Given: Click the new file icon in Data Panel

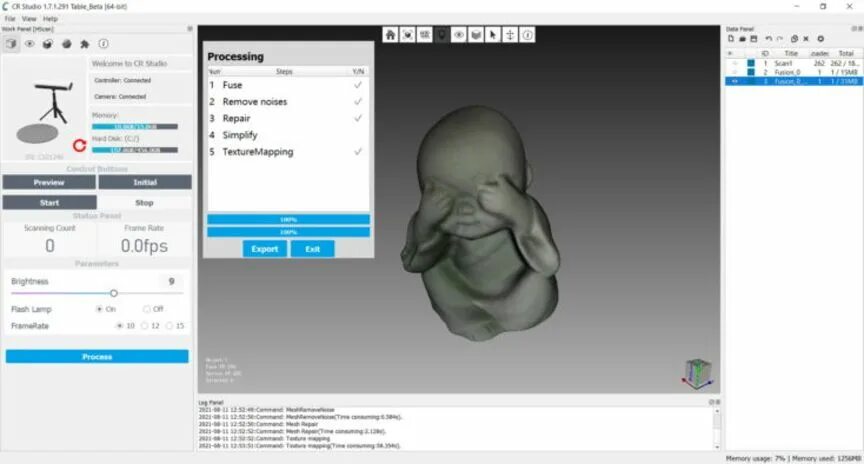Looking at the screenshot, I should (x=731, y=39).
